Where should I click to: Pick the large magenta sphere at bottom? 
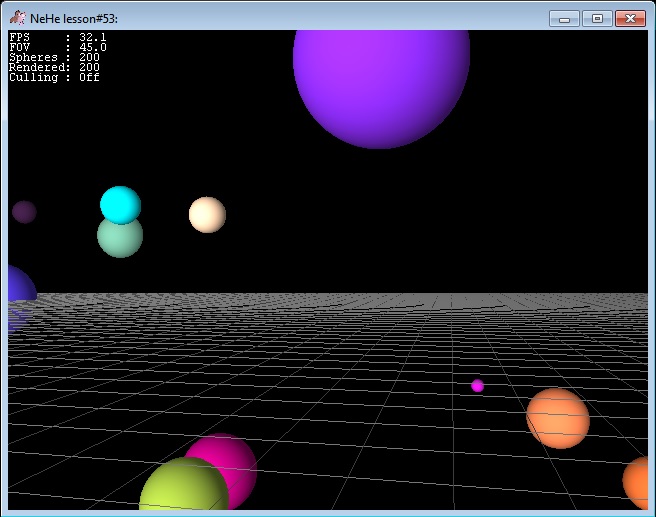[232, 457]
